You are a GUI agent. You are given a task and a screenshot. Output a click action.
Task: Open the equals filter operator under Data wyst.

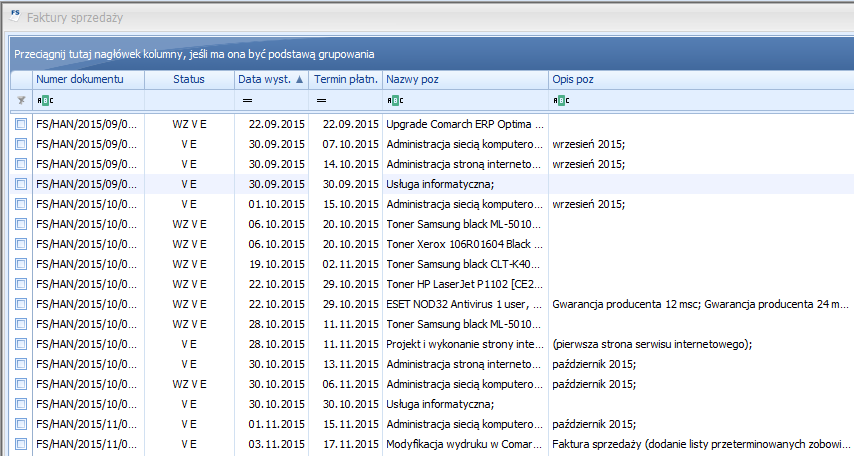247,100
